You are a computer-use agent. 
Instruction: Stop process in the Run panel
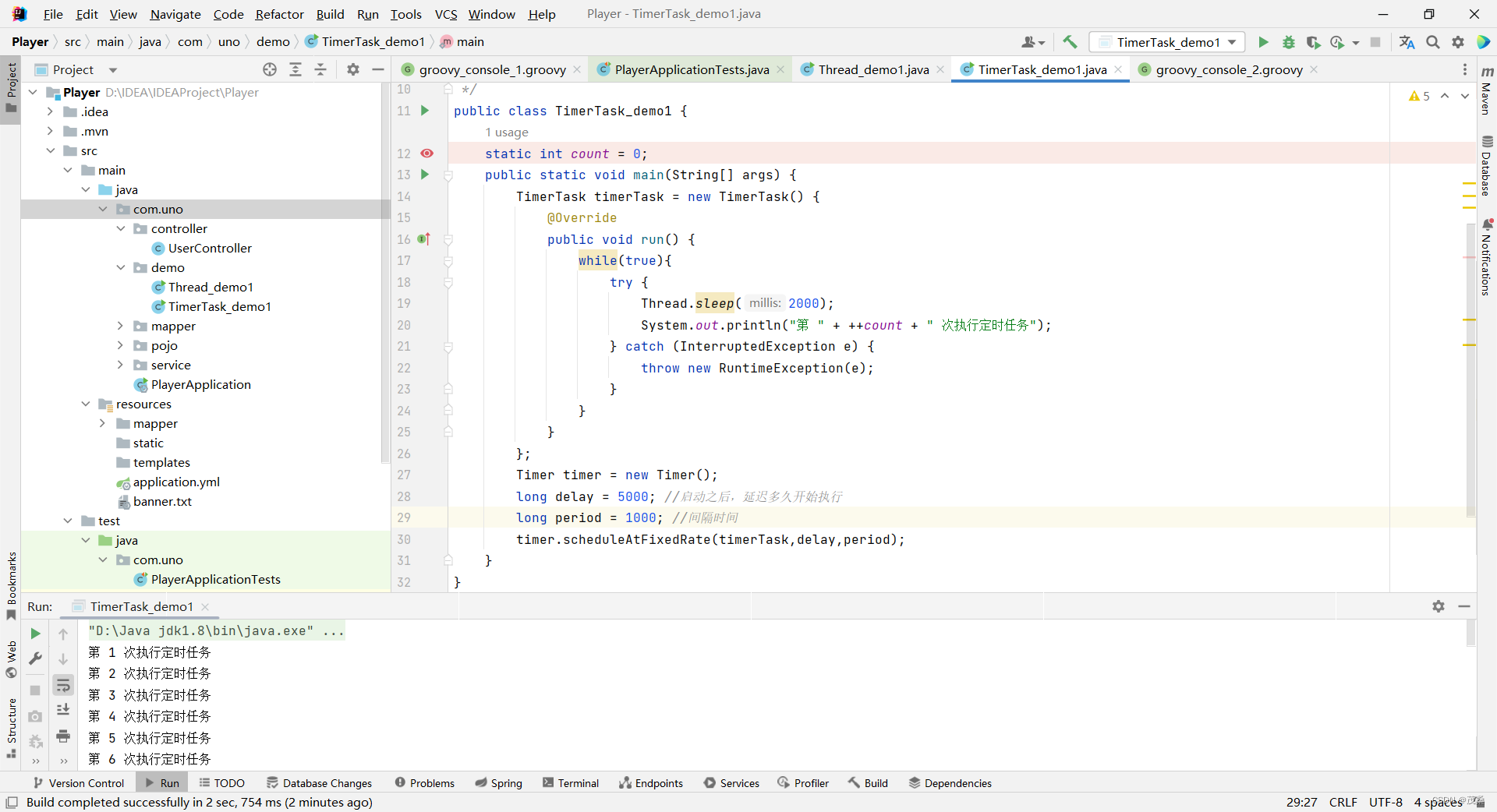pyautogui.click(x=35, y=690)
